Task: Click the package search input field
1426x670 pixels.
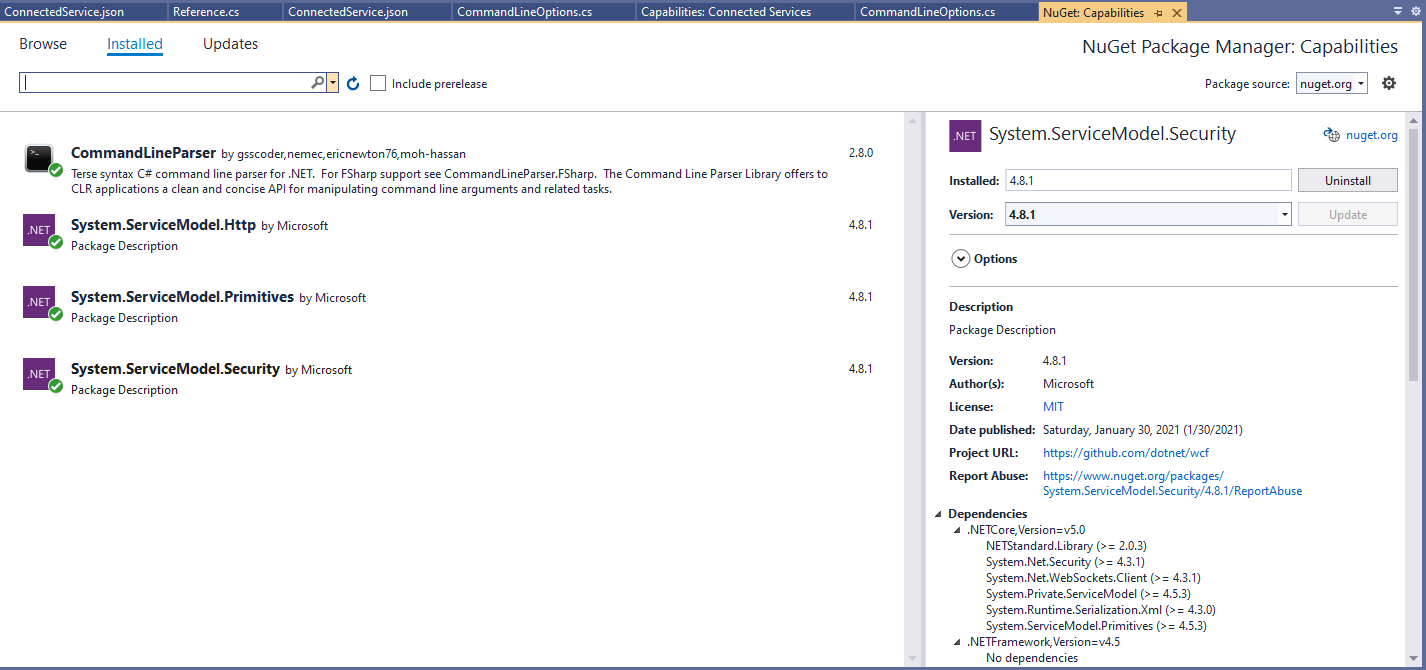Action: (165, 83)
